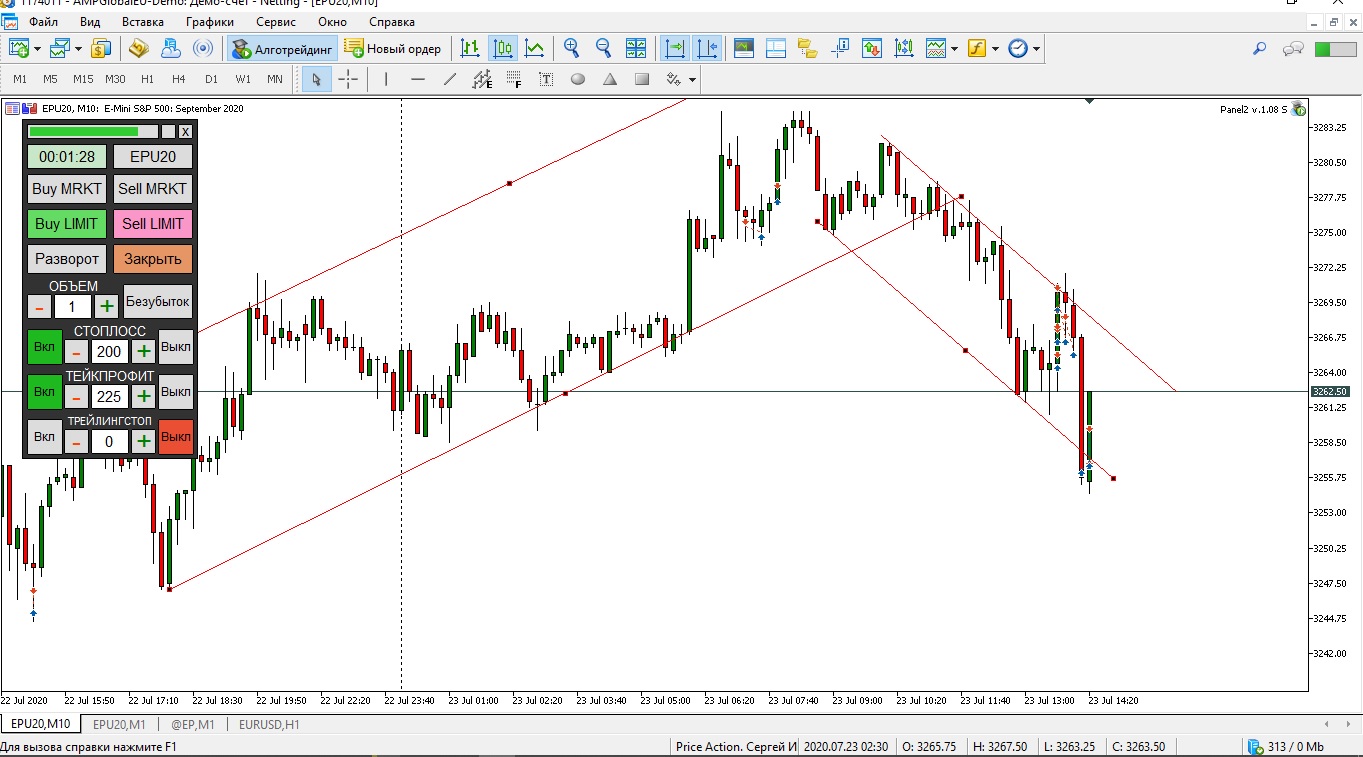
Task: Toggle the Алготрейдинг button
Action: coord(281,48)
